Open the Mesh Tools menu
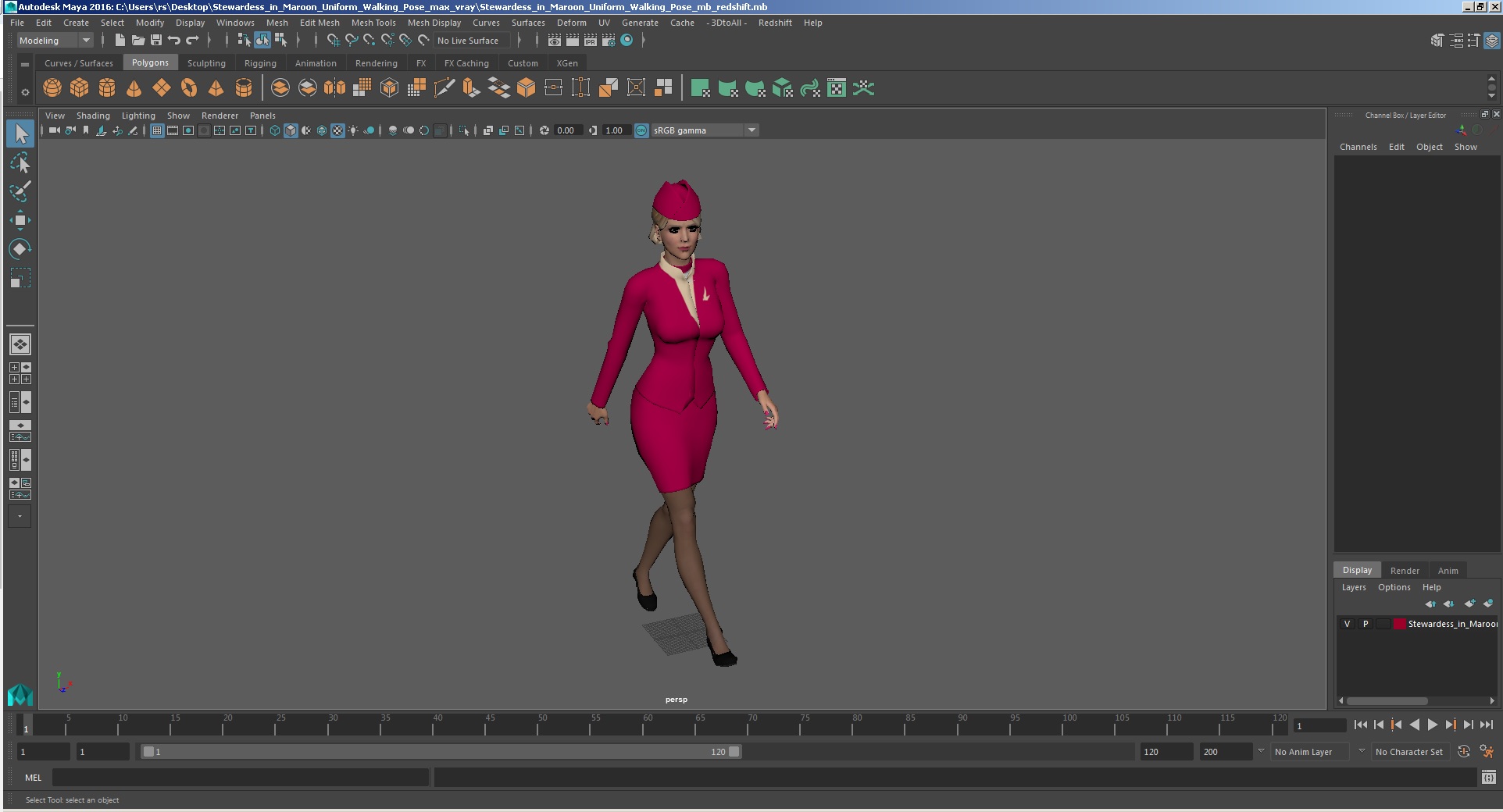The height and width of the screenshot is (812, 1503). point(373,23)
